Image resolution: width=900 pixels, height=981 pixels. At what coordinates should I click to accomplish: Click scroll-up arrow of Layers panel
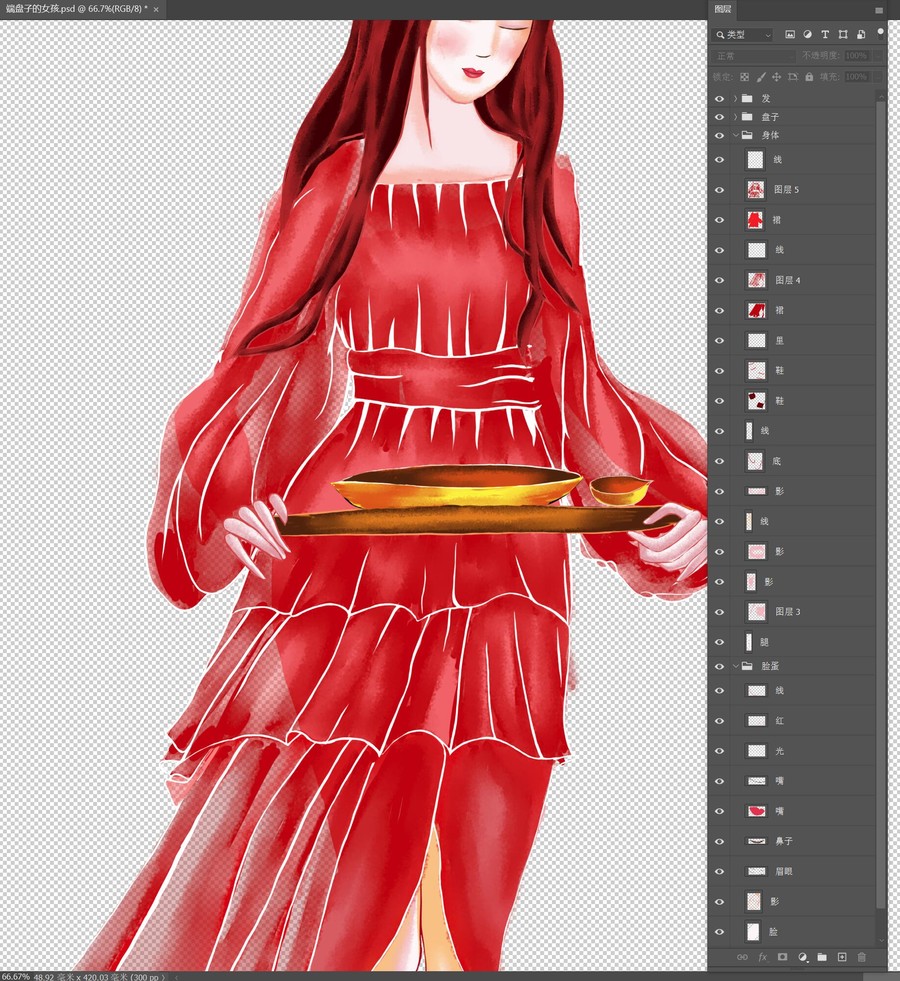click(x=881, y=95)
